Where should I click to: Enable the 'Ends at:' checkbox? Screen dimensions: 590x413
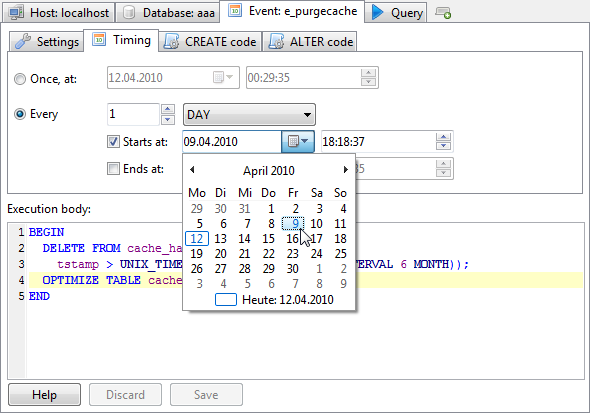click(113, 169)
